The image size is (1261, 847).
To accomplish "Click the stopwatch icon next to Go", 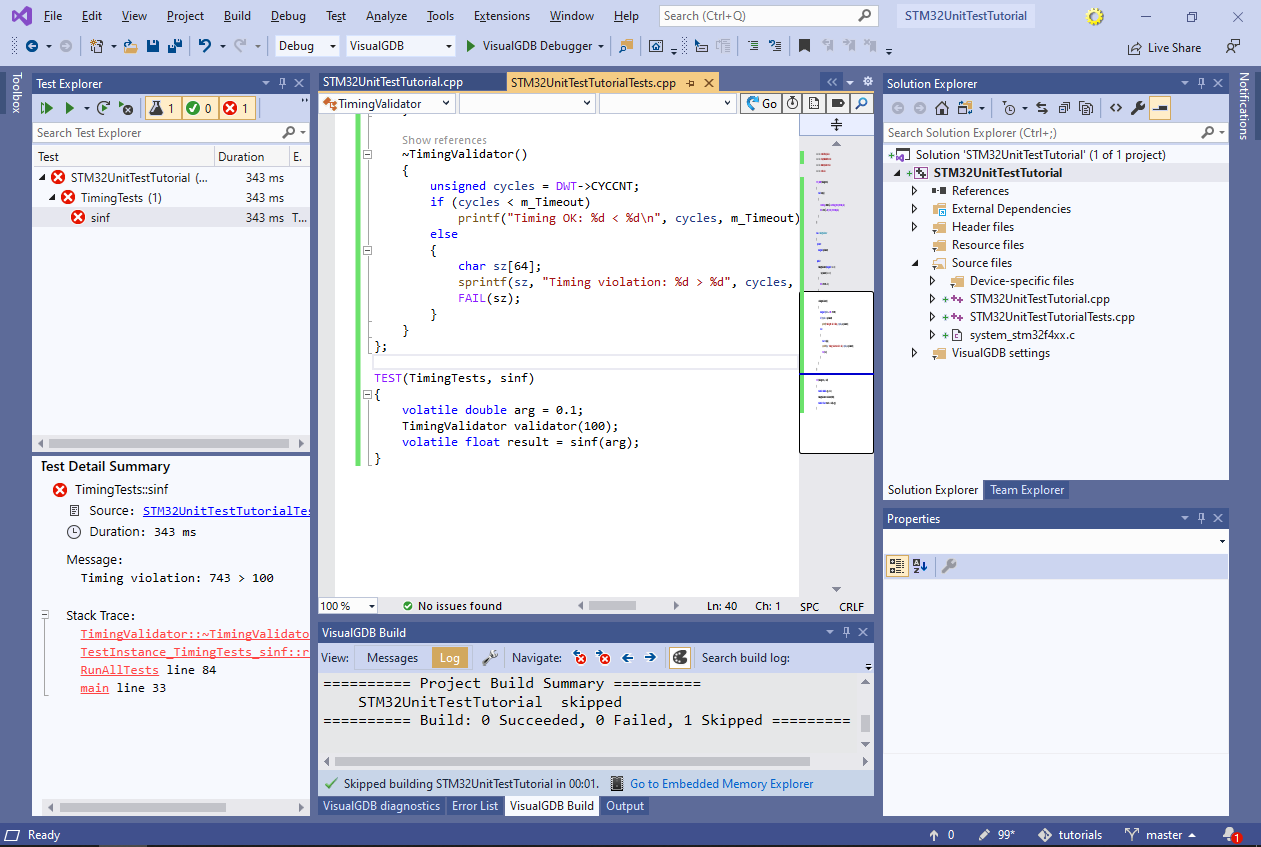I will coord(792,103).
